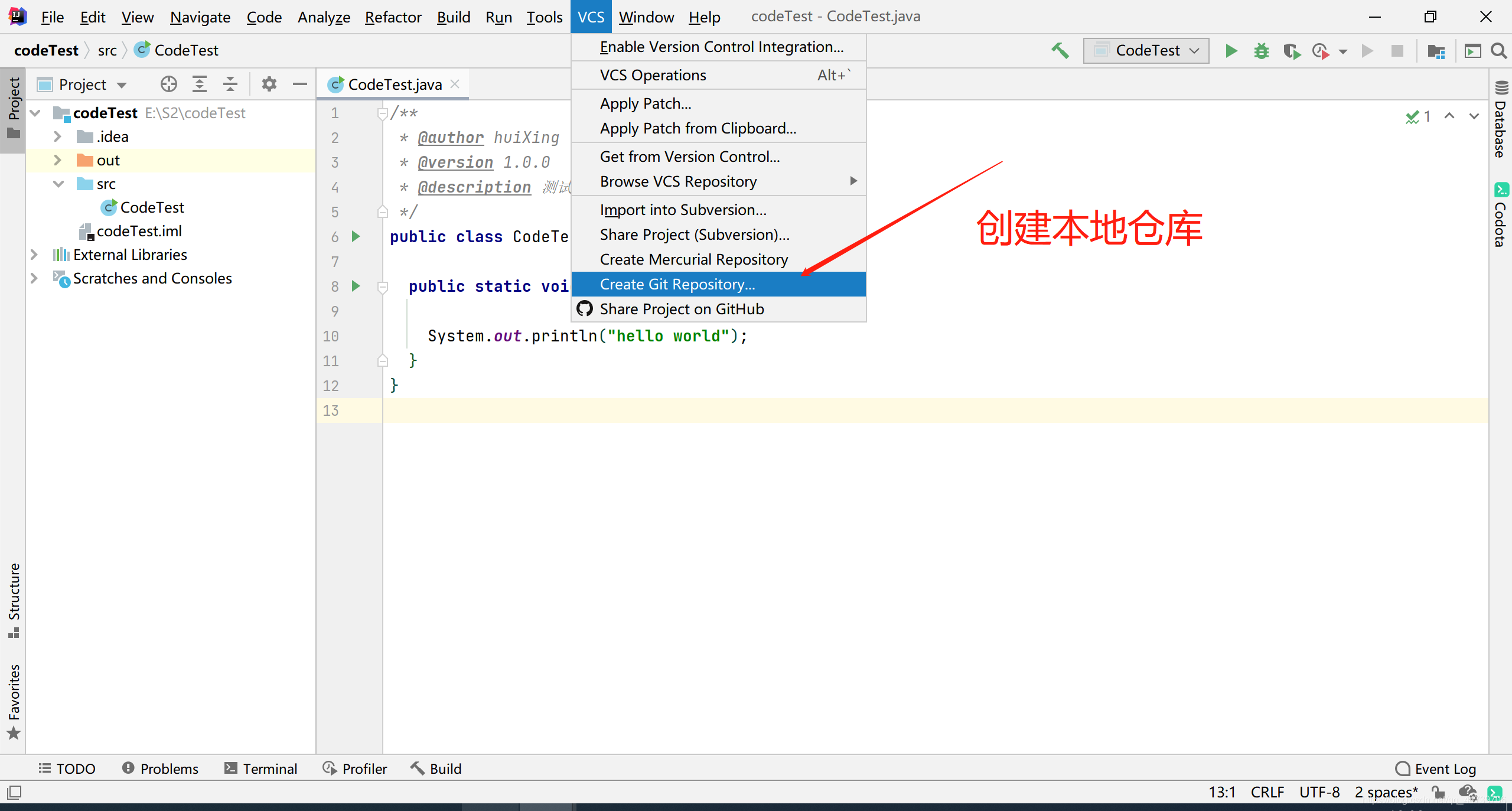Select Create Git Repository menu item

click(x=677, y=284)
